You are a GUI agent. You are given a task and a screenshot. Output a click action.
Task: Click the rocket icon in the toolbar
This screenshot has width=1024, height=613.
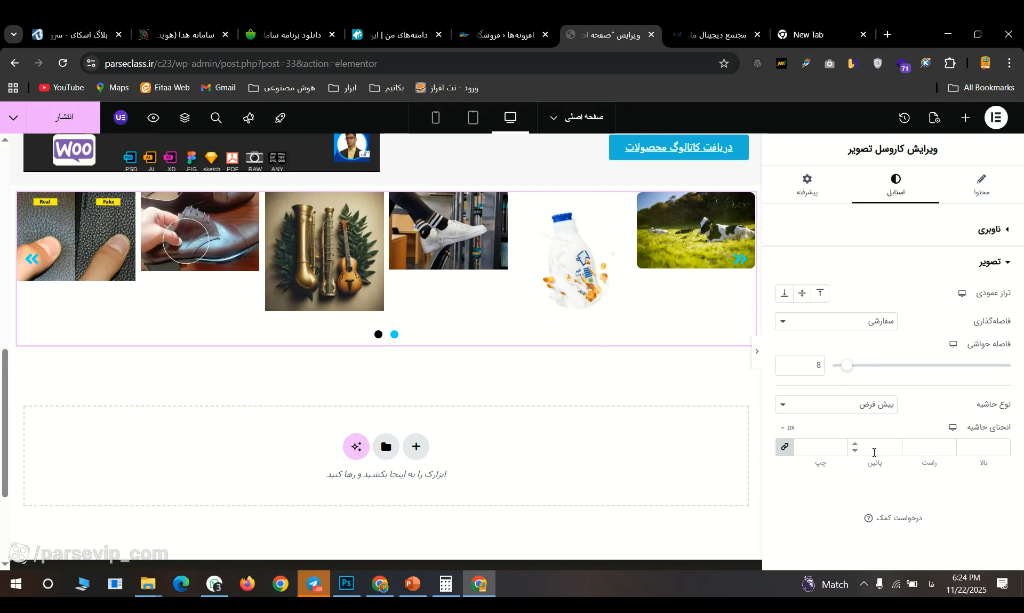tap(280, 118)
